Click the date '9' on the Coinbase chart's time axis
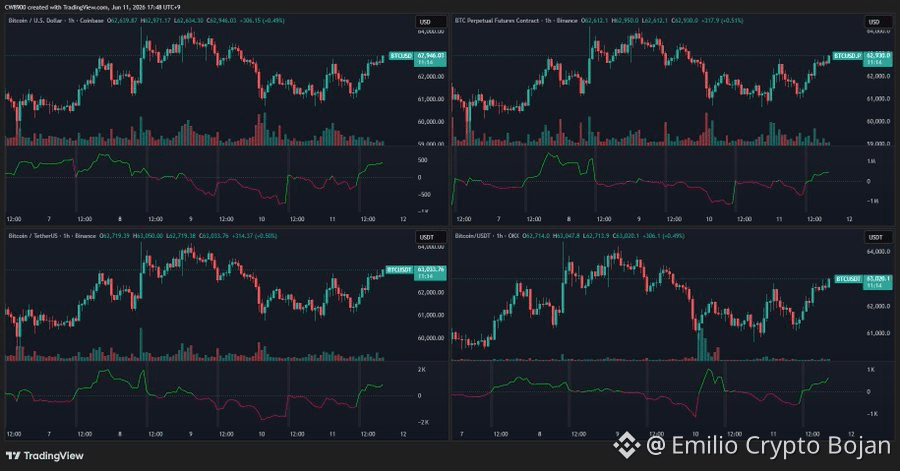The image size is (900, 471). pyautogui.click(x=191, y=219)
